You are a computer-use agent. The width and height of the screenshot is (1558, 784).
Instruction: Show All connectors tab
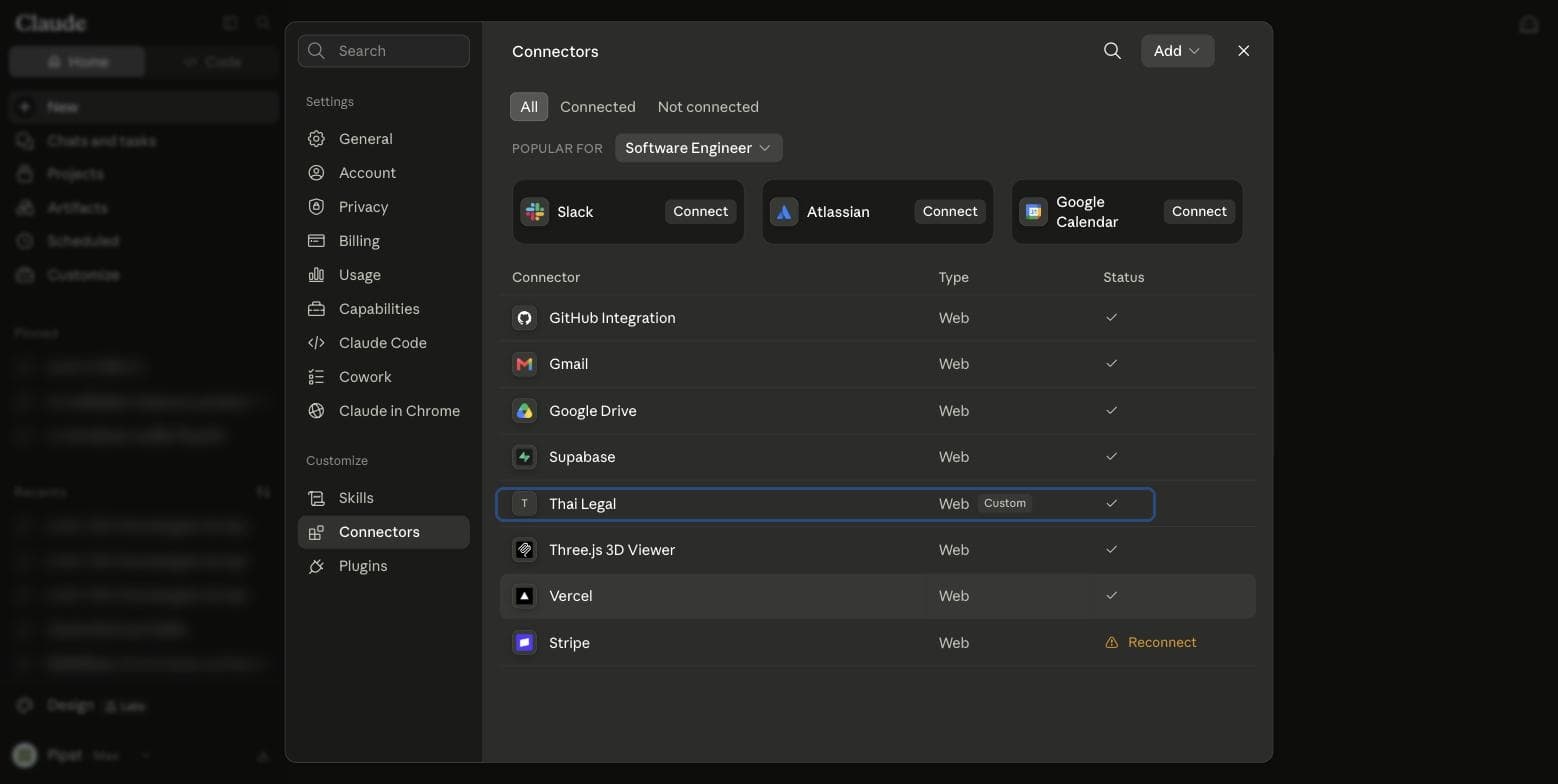pyautogui.click(x=529, y=107)
